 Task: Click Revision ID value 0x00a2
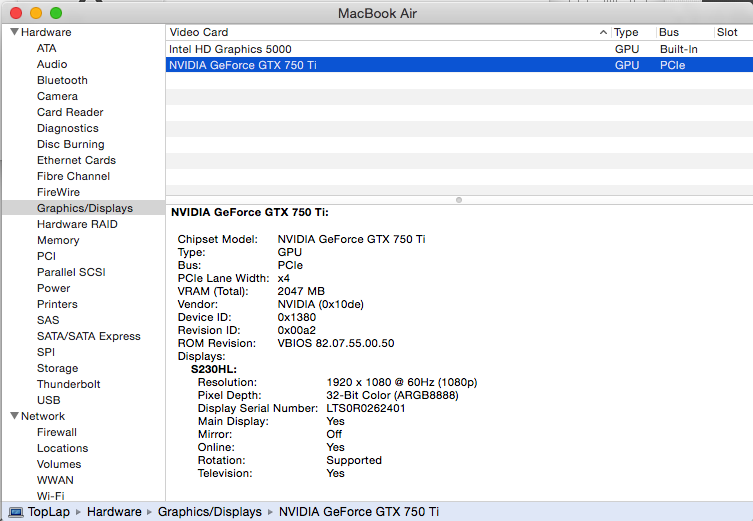click(x=296, y=330)
